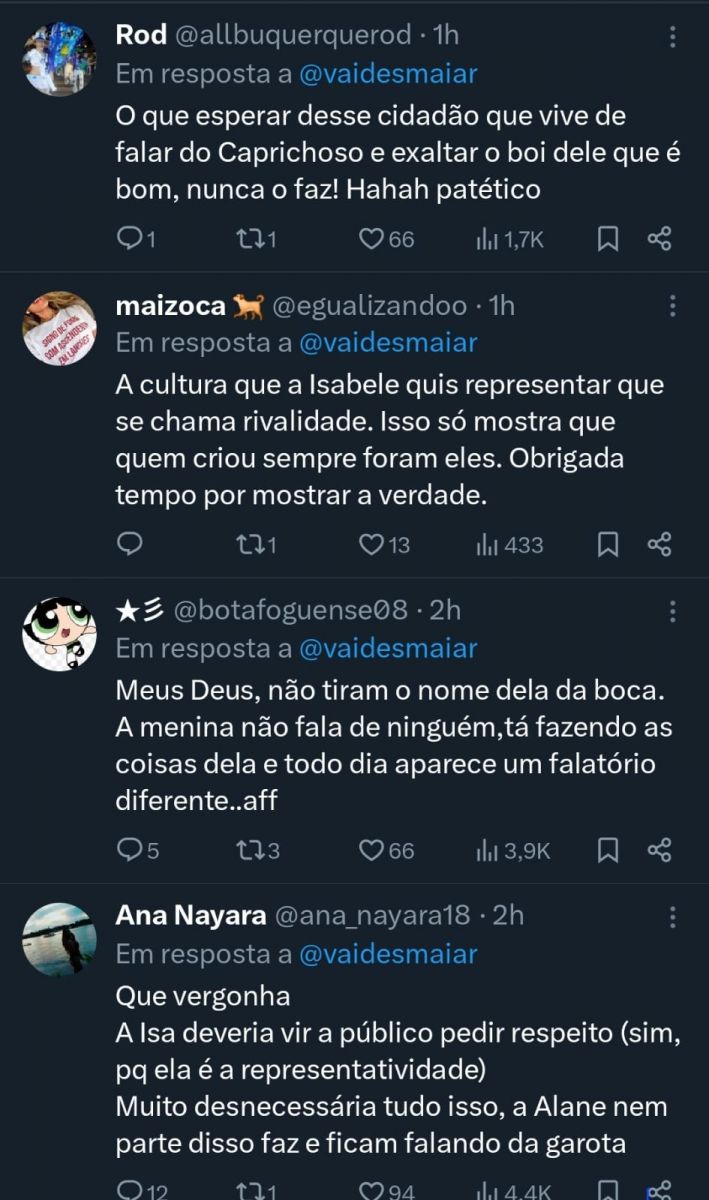The width and height of the screenshot is (709, 1200).
Task: Open Ana Nayara's profile name
Action: [x=191, y=916]
